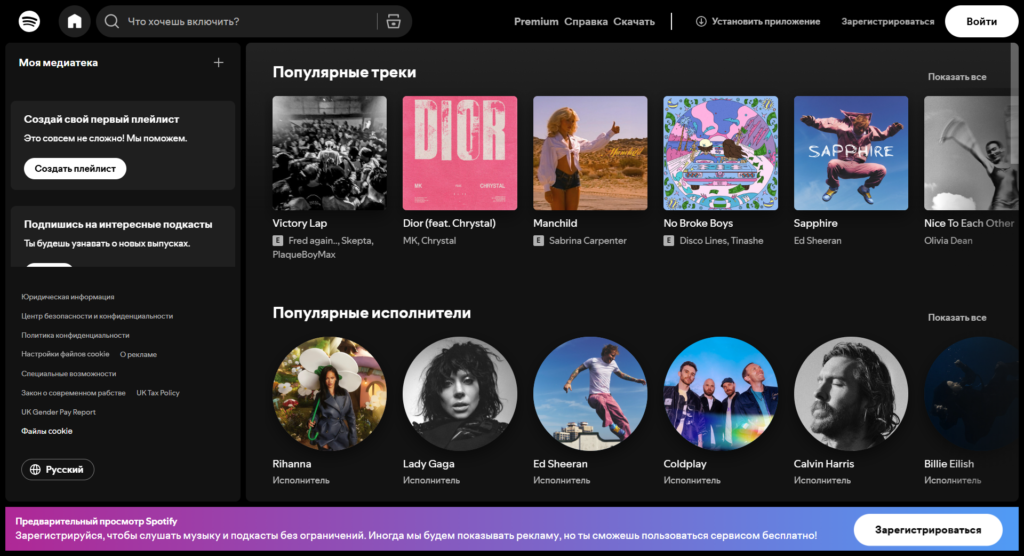Open Calvin Harris artist photo

tap(851, 393)
